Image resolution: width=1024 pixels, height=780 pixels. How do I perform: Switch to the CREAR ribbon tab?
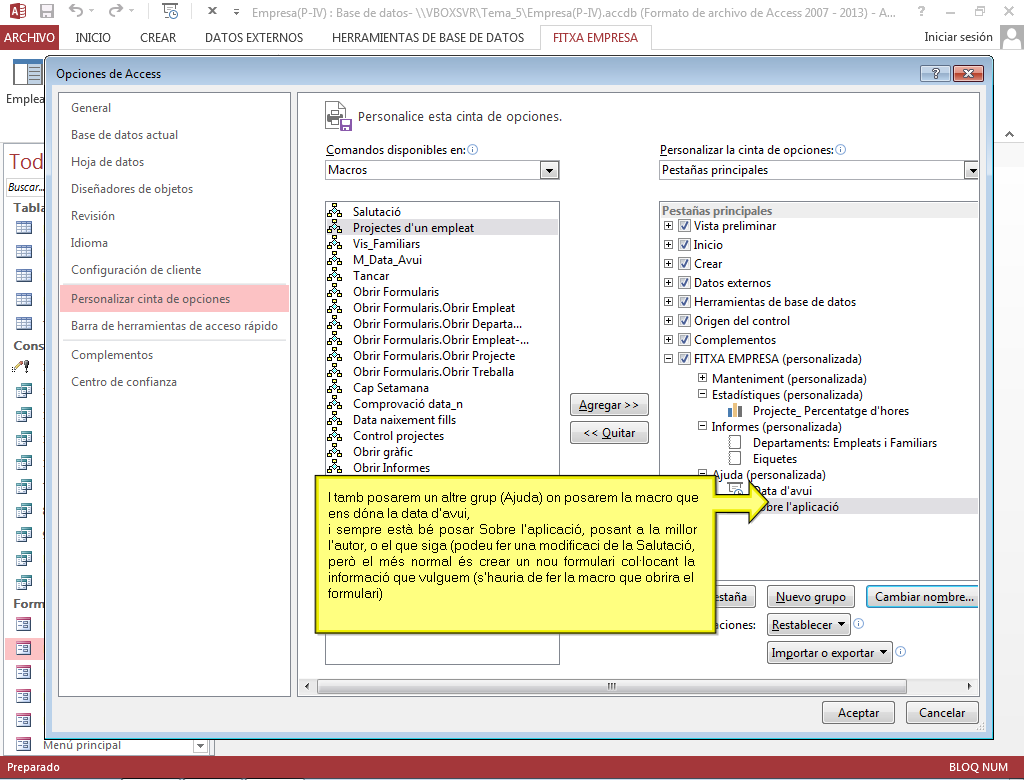[158, 37]
